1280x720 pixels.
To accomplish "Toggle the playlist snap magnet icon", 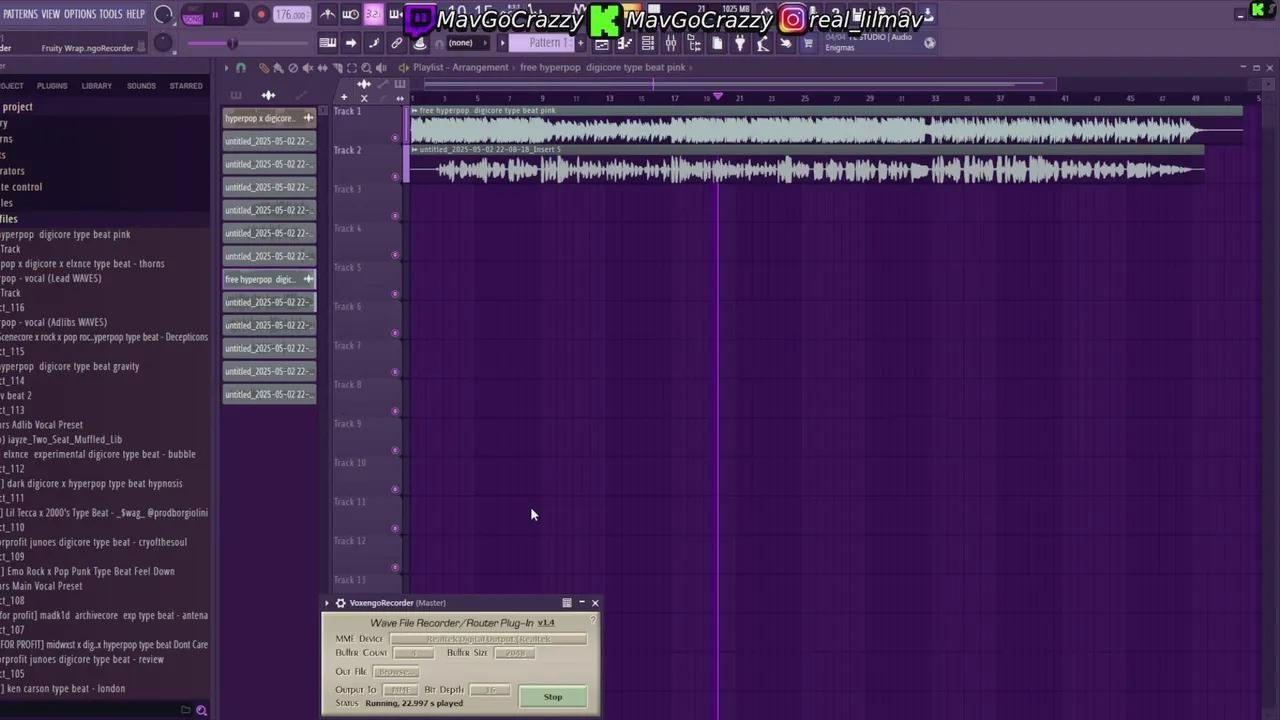I will tap(241, 68).
